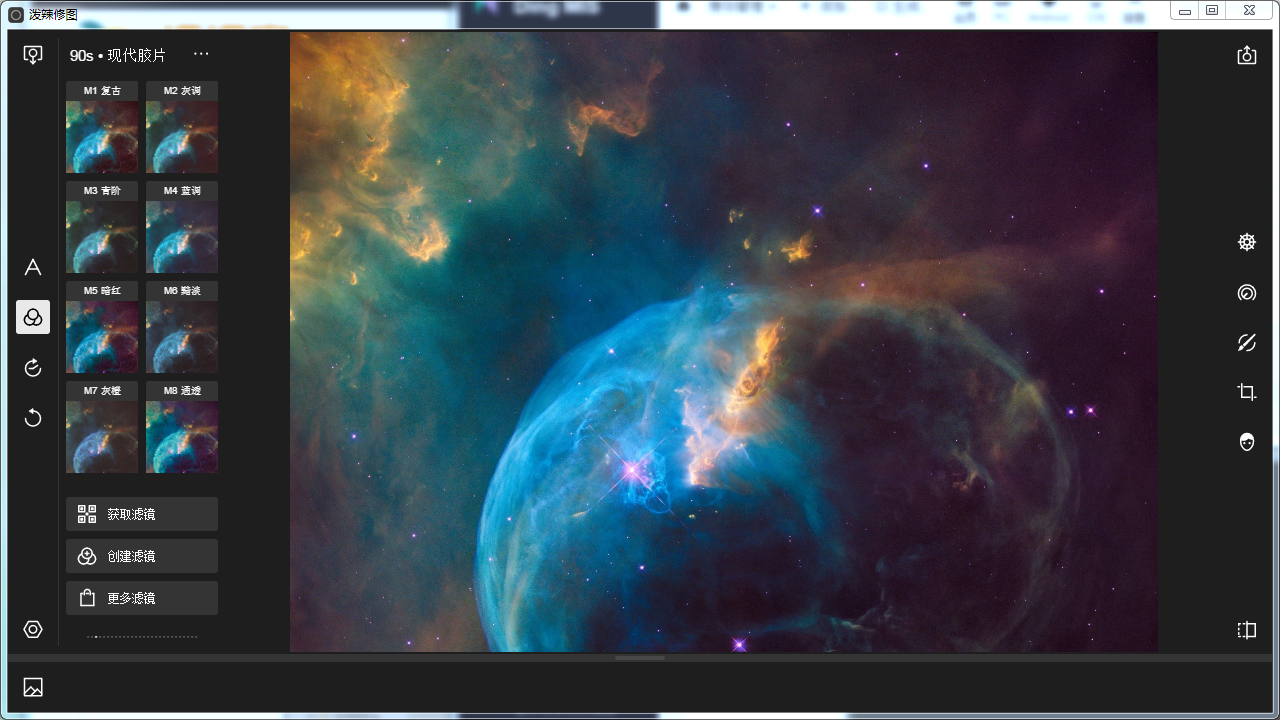Viewport: 1280px width, 720px height.
Task: Click the 获取滤镜 button
Action: coord(142,514)
